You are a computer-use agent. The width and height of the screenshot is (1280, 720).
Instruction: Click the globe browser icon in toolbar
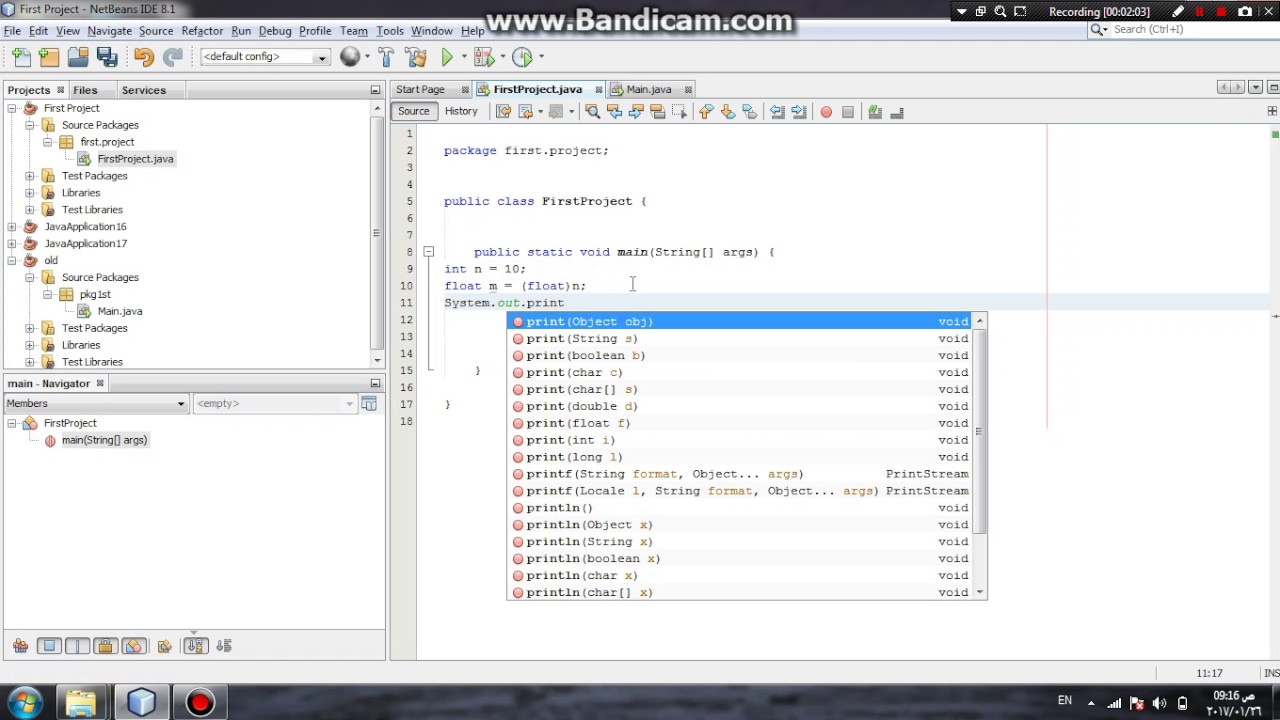click(x=350, y=57)
